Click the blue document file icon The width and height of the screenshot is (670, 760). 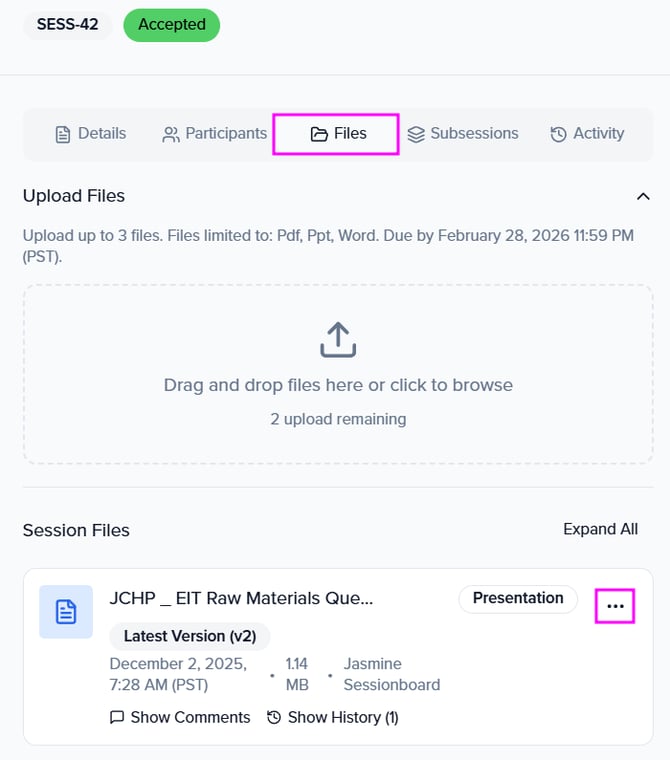point(66,612)
